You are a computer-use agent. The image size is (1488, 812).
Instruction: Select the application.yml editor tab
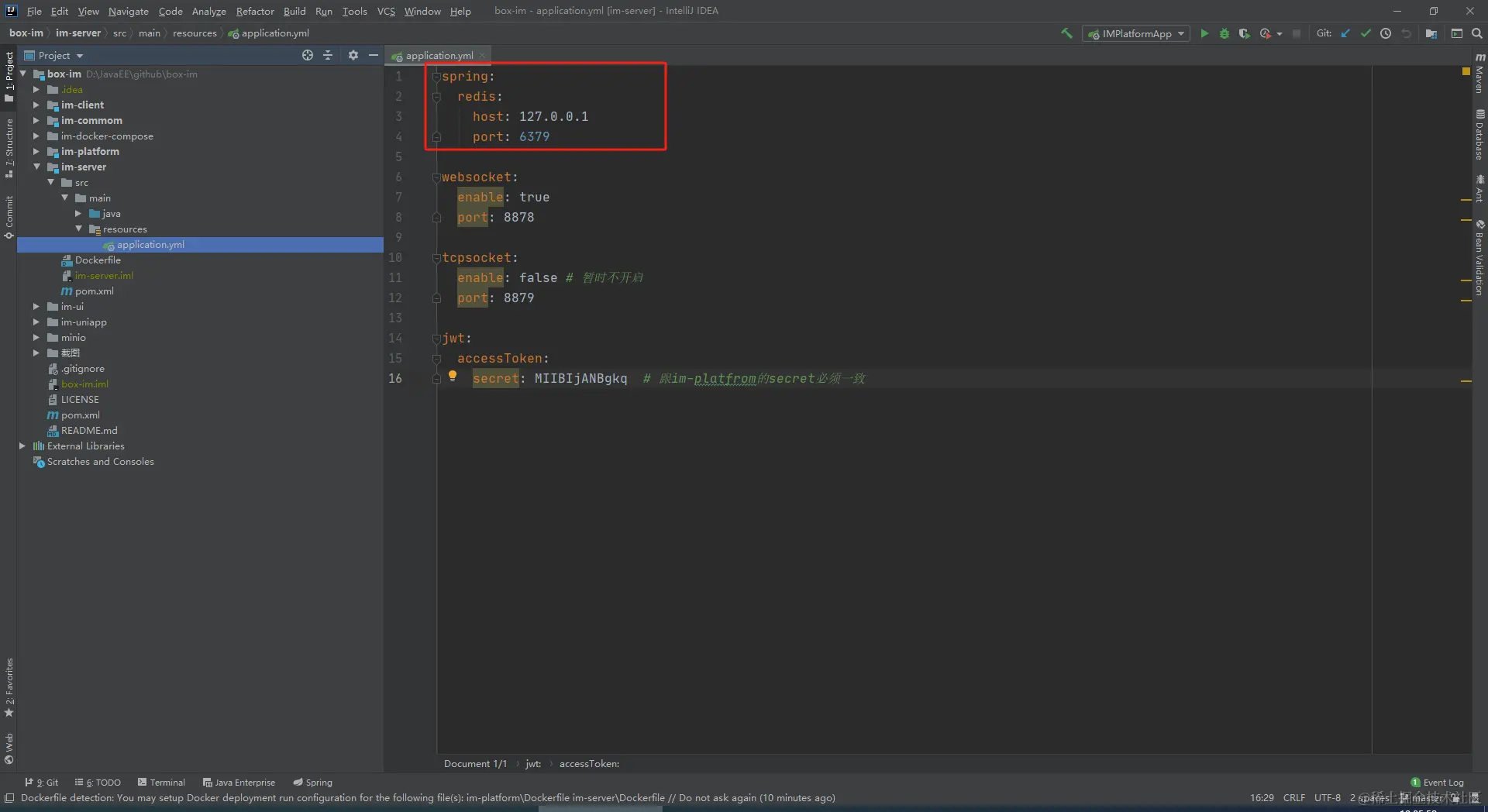(x=439, y=55)
